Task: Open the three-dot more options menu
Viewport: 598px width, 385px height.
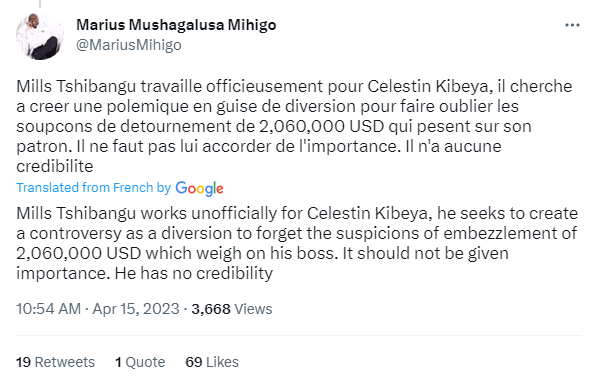Action: (x=572, y=25)
